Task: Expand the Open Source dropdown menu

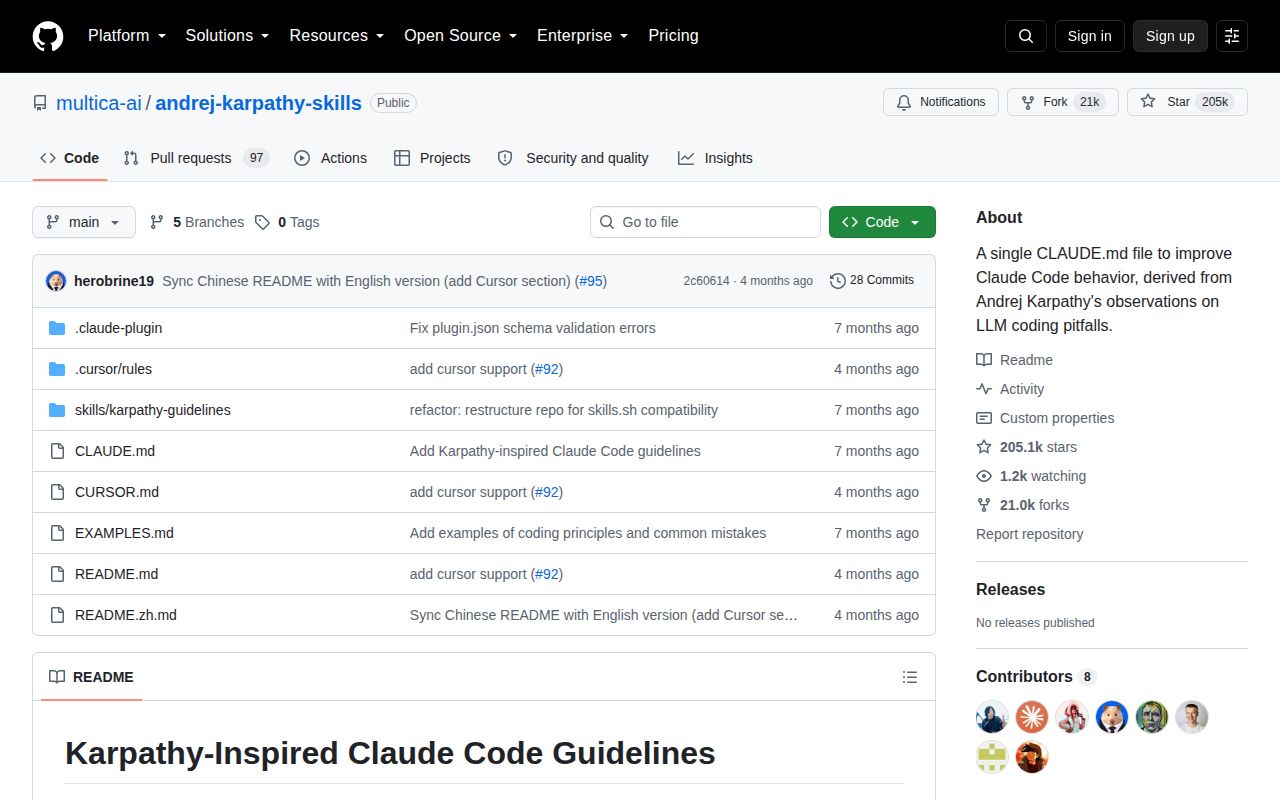Action: pyautogui.click(x=460, y=36)
